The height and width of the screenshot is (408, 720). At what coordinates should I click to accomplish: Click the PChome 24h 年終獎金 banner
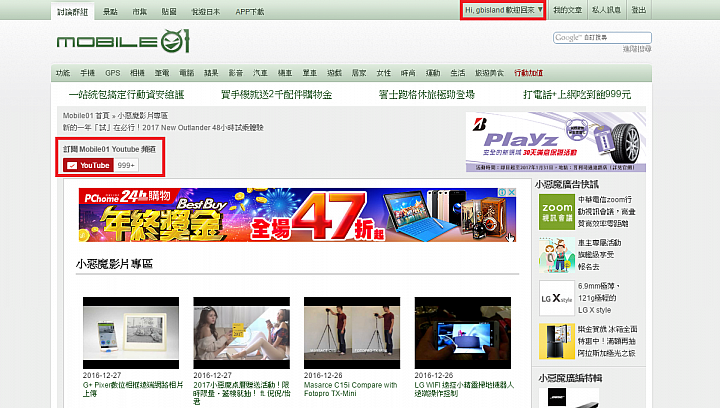pos(297,215)
